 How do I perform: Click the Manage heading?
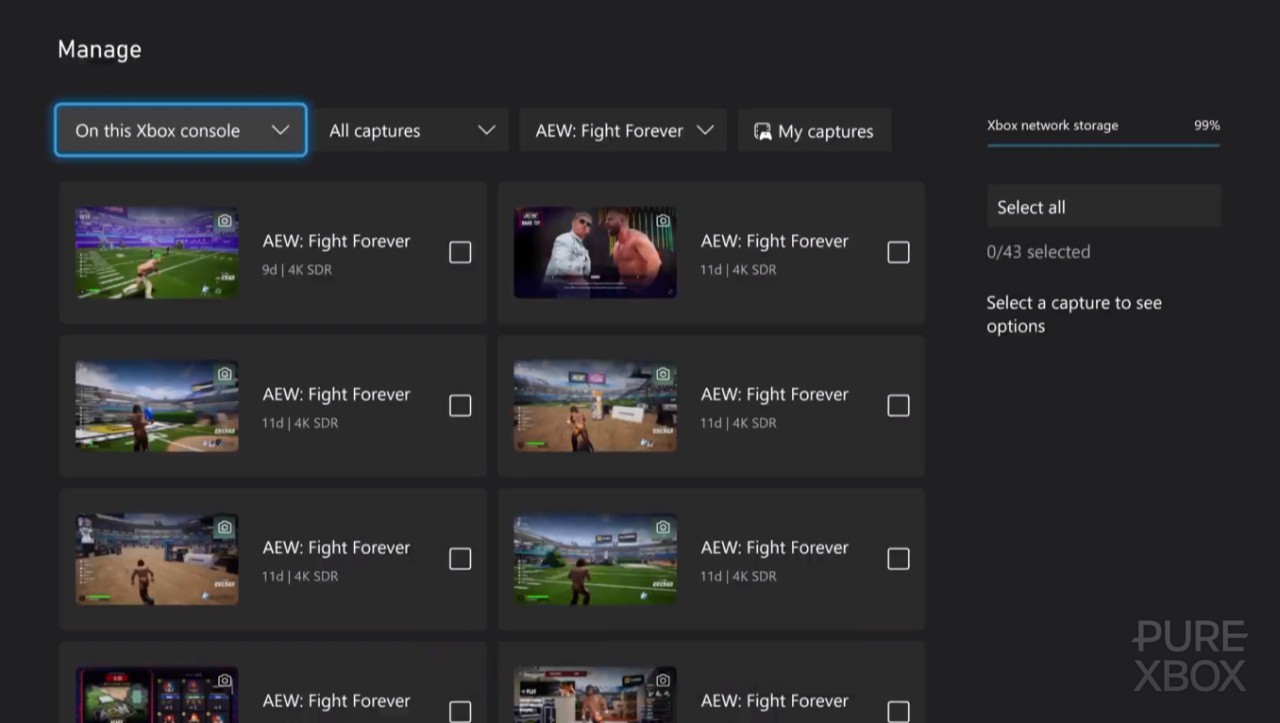click(x=99, y=48)
